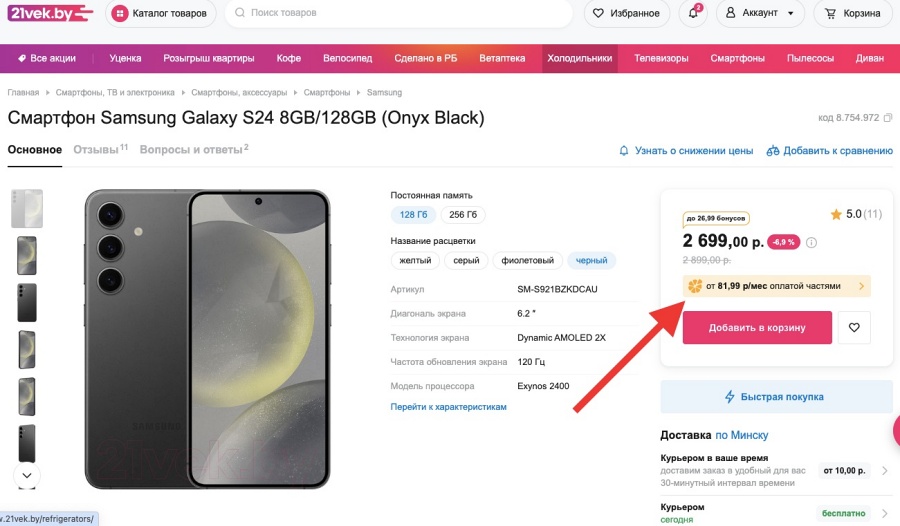Select 256 Гб memory option
Viewport: 900px width, 526px height.
(463, 215)
